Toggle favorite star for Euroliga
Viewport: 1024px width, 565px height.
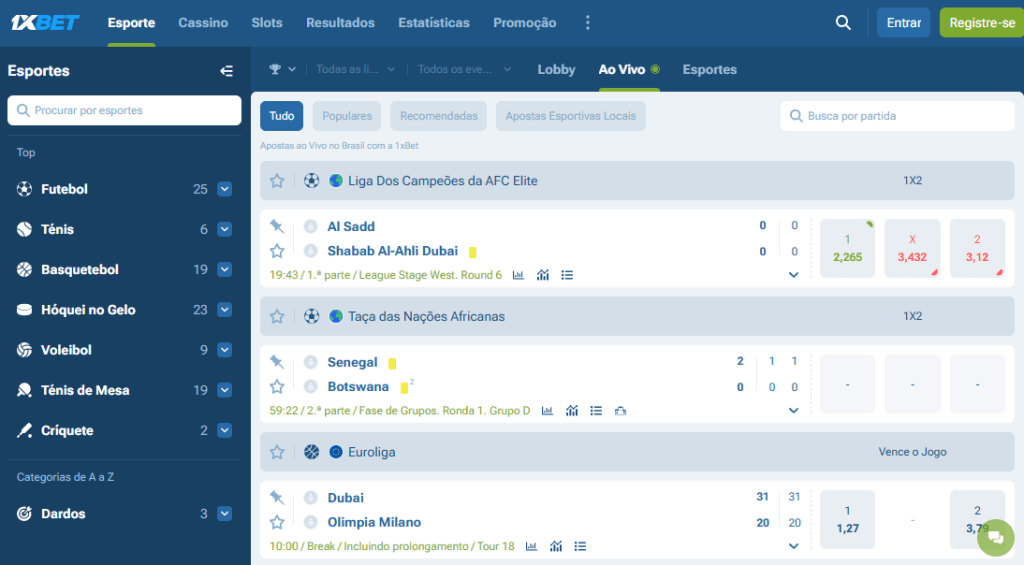tap(277, 452)
